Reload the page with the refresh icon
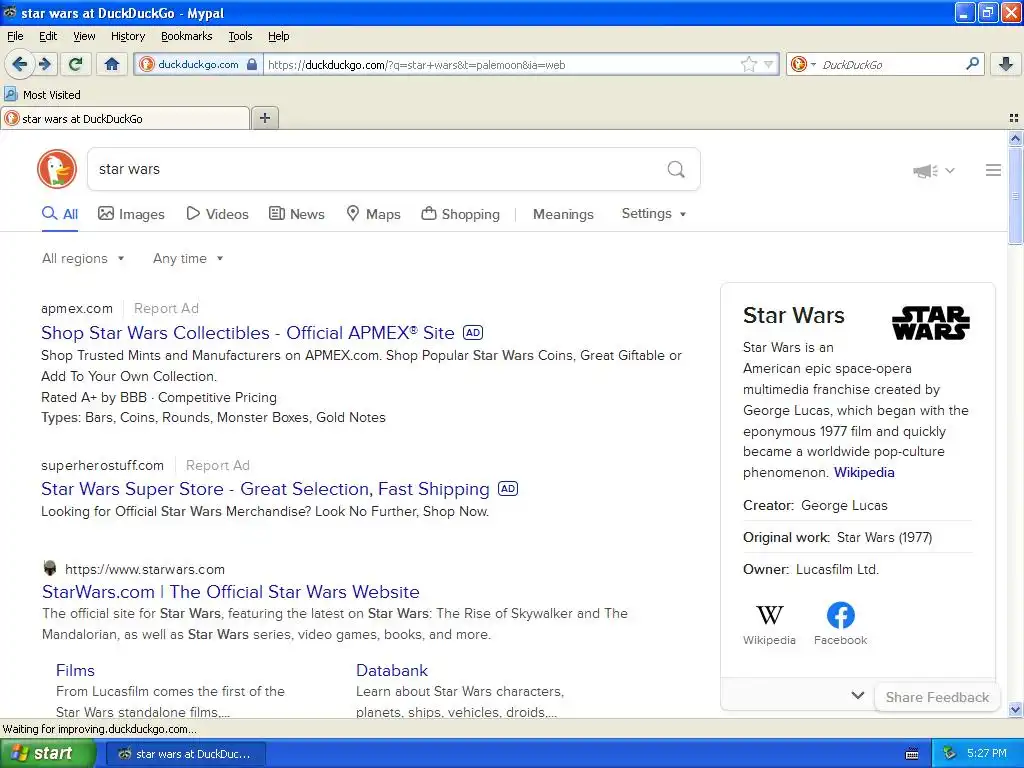Viewport: 1024px width, 768px height. pos(76,64)
